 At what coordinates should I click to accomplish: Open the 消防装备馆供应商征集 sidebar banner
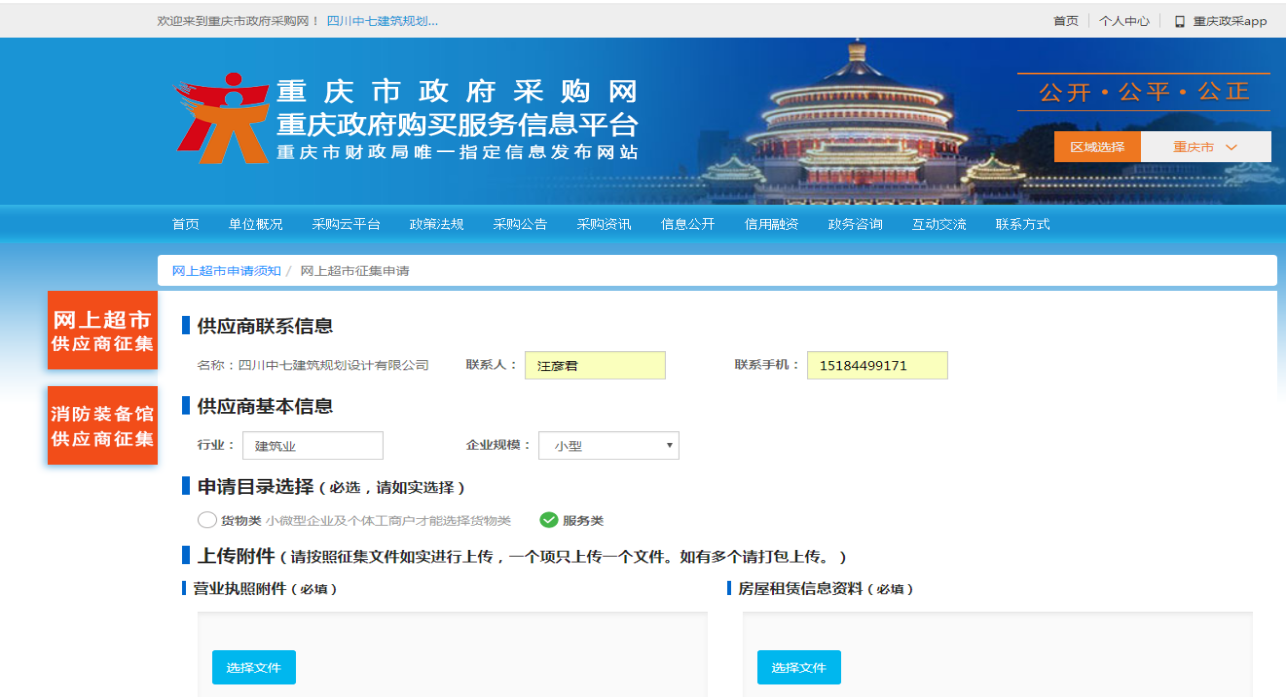pos(101,425)
